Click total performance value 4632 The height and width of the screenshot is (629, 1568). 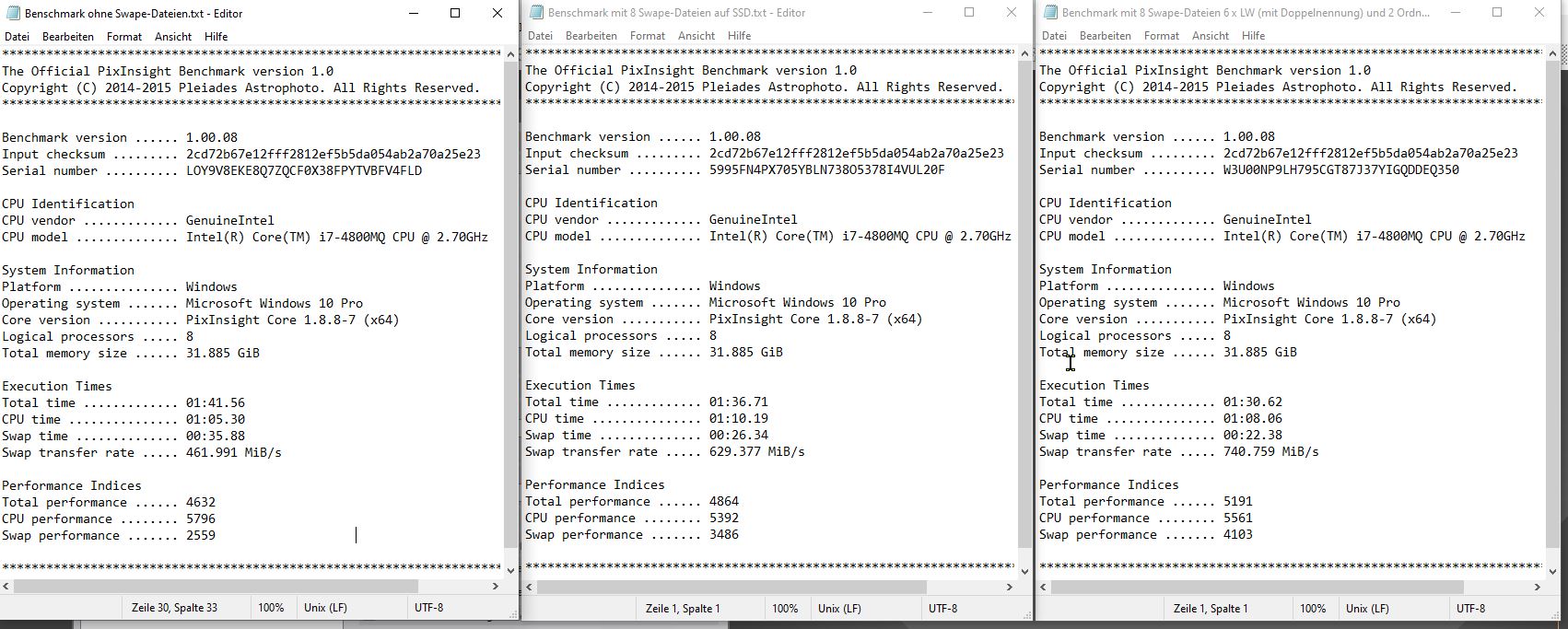201,502
